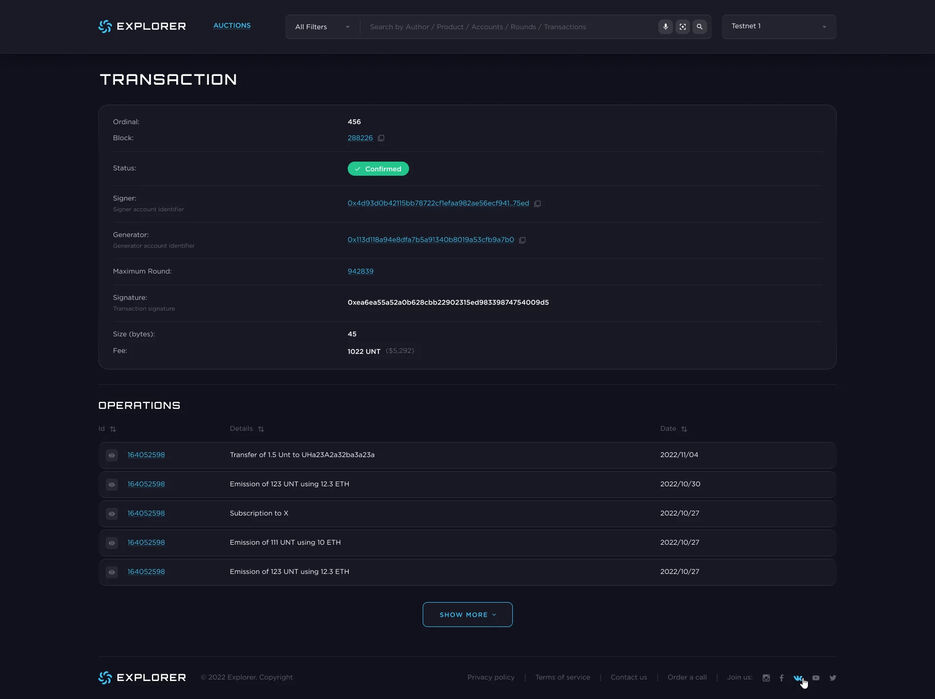Image resolution: width=935 pixels, height=699 pixels.
Task: Open Twitter social icon
Action: (x=833, y=678)
